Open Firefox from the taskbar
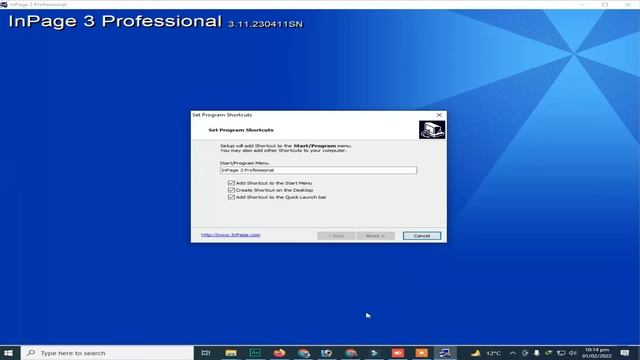The width and height of the screenshot is (640, 360). [x=279, y=353]
